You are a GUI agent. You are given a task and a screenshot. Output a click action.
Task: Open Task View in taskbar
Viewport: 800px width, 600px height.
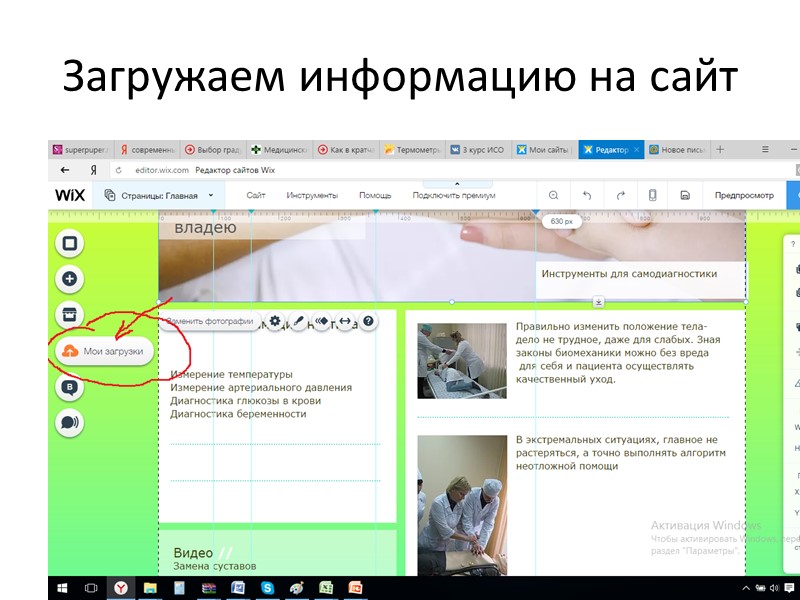coord(91,588)
